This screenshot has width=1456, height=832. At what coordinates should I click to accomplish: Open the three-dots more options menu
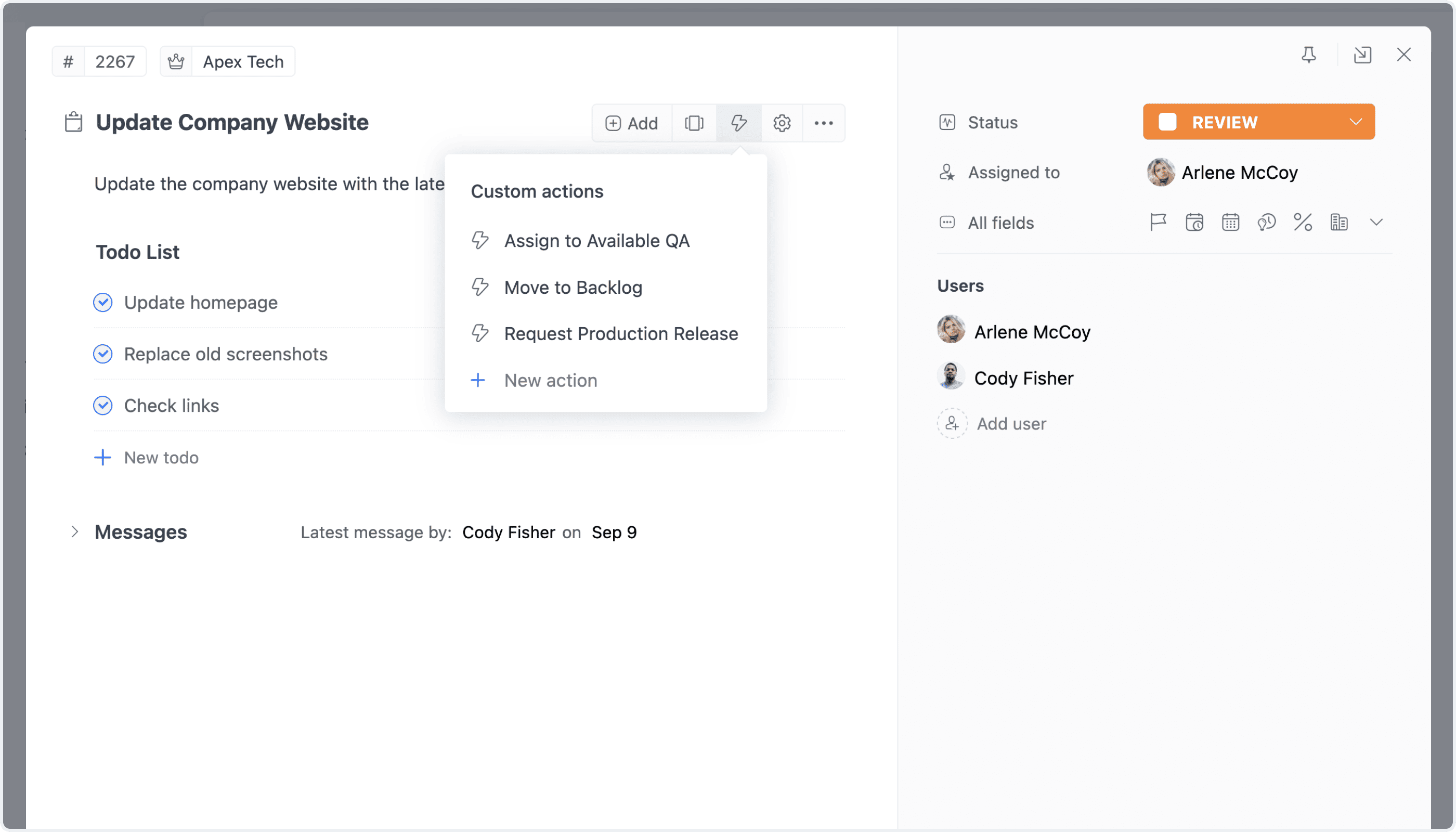824,123
